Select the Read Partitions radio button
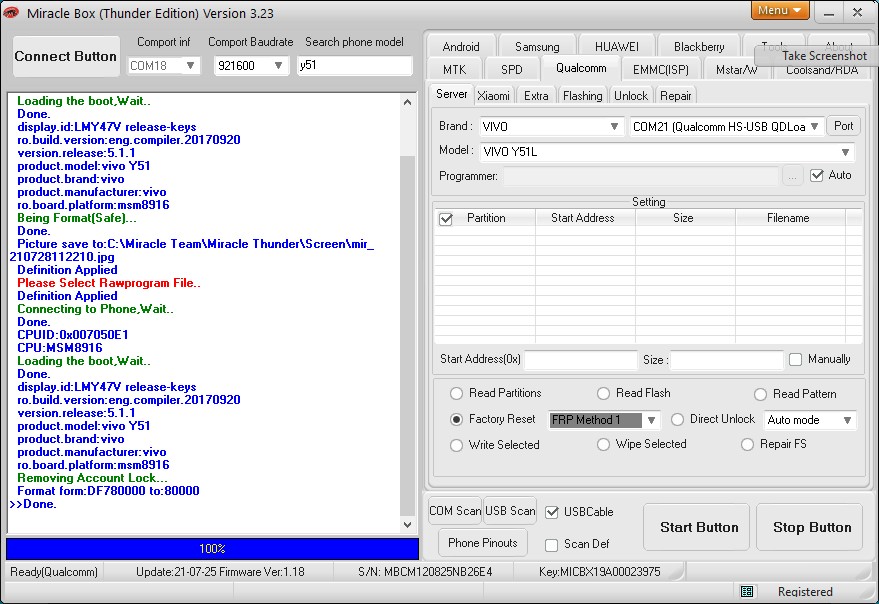 coord(456,394)
